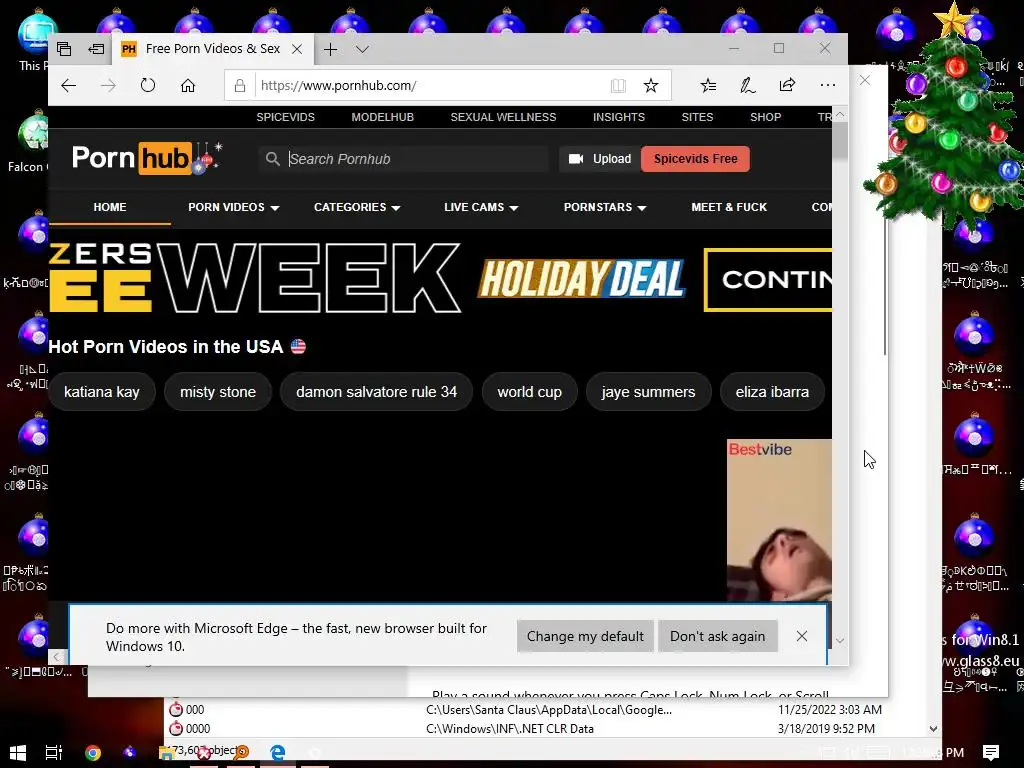
Task: Open the Action Center notifications icon
Action: [990, 753]
